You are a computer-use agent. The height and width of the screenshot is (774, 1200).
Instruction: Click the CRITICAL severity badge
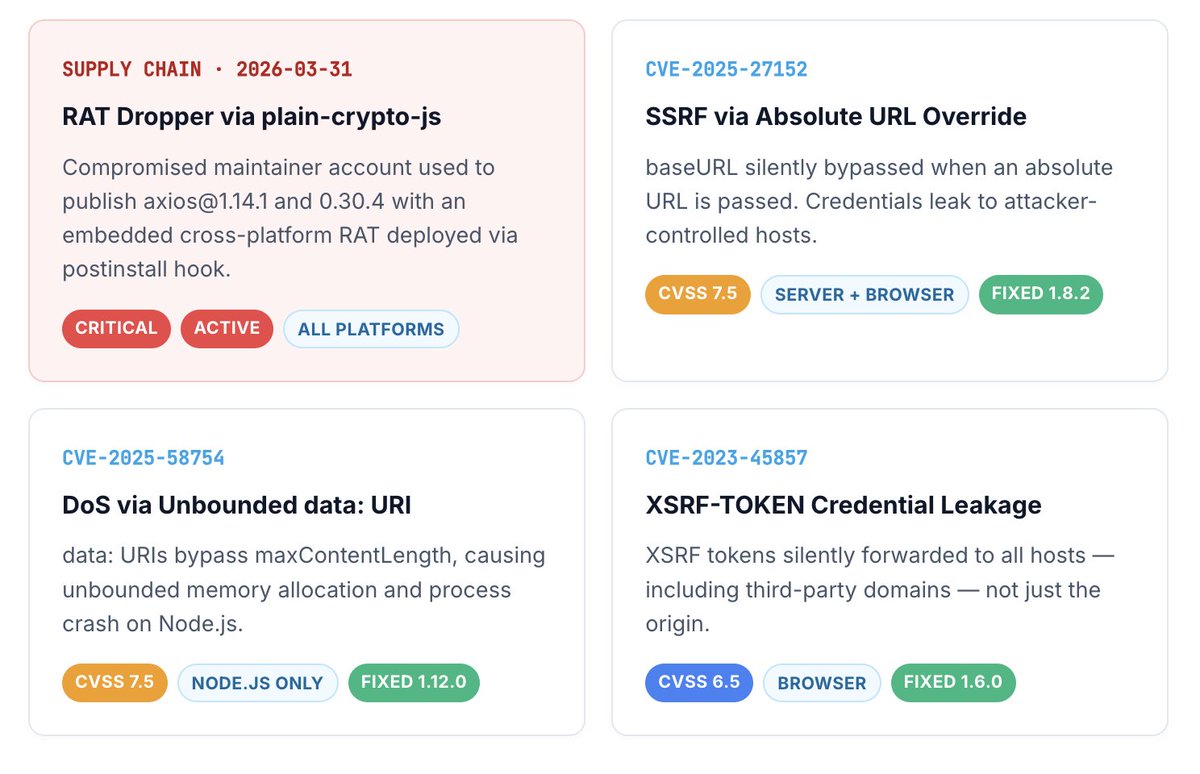tap(116, 328)
